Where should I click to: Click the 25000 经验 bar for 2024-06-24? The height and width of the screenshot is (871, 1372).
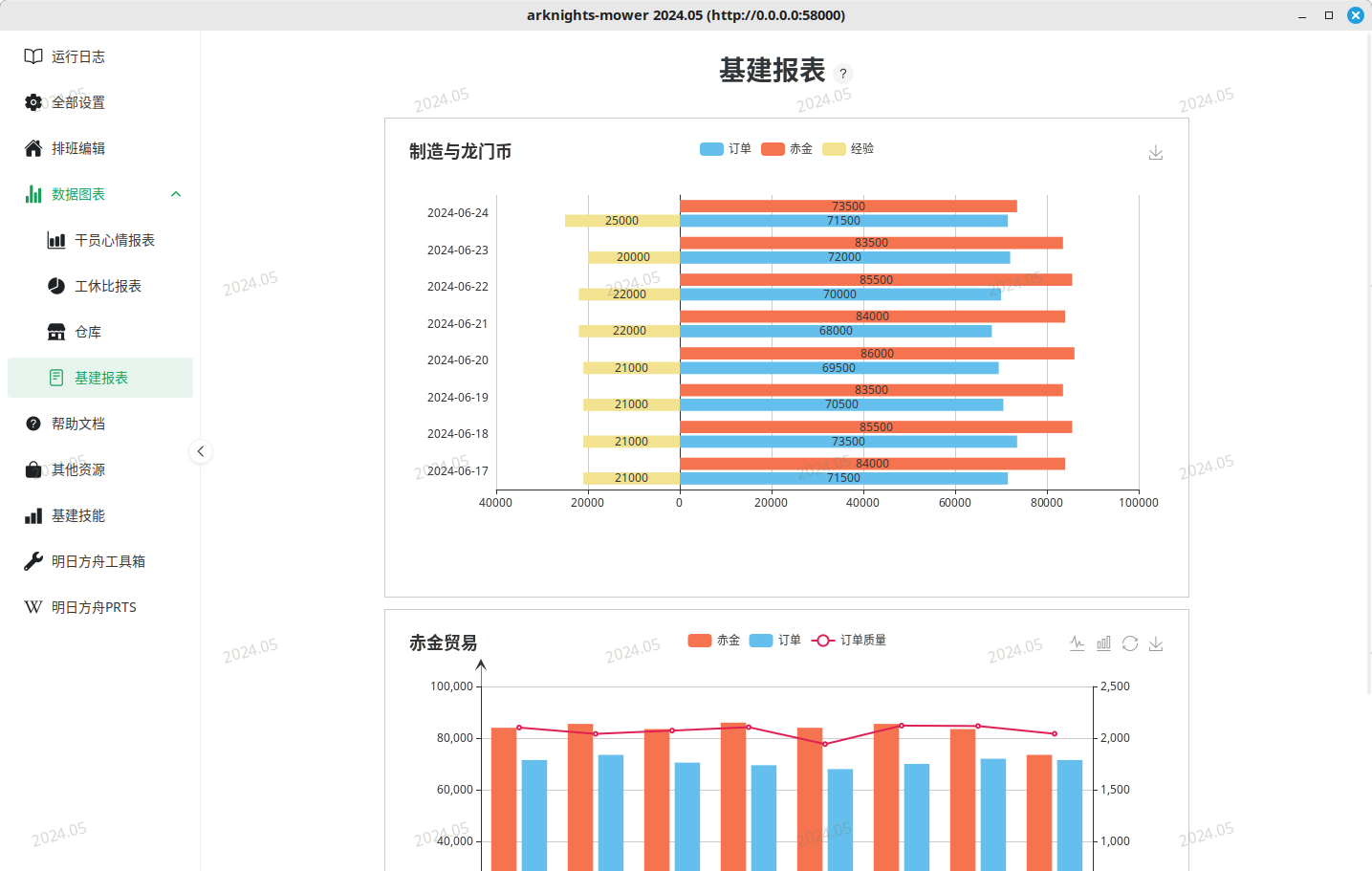pos(622,221)
